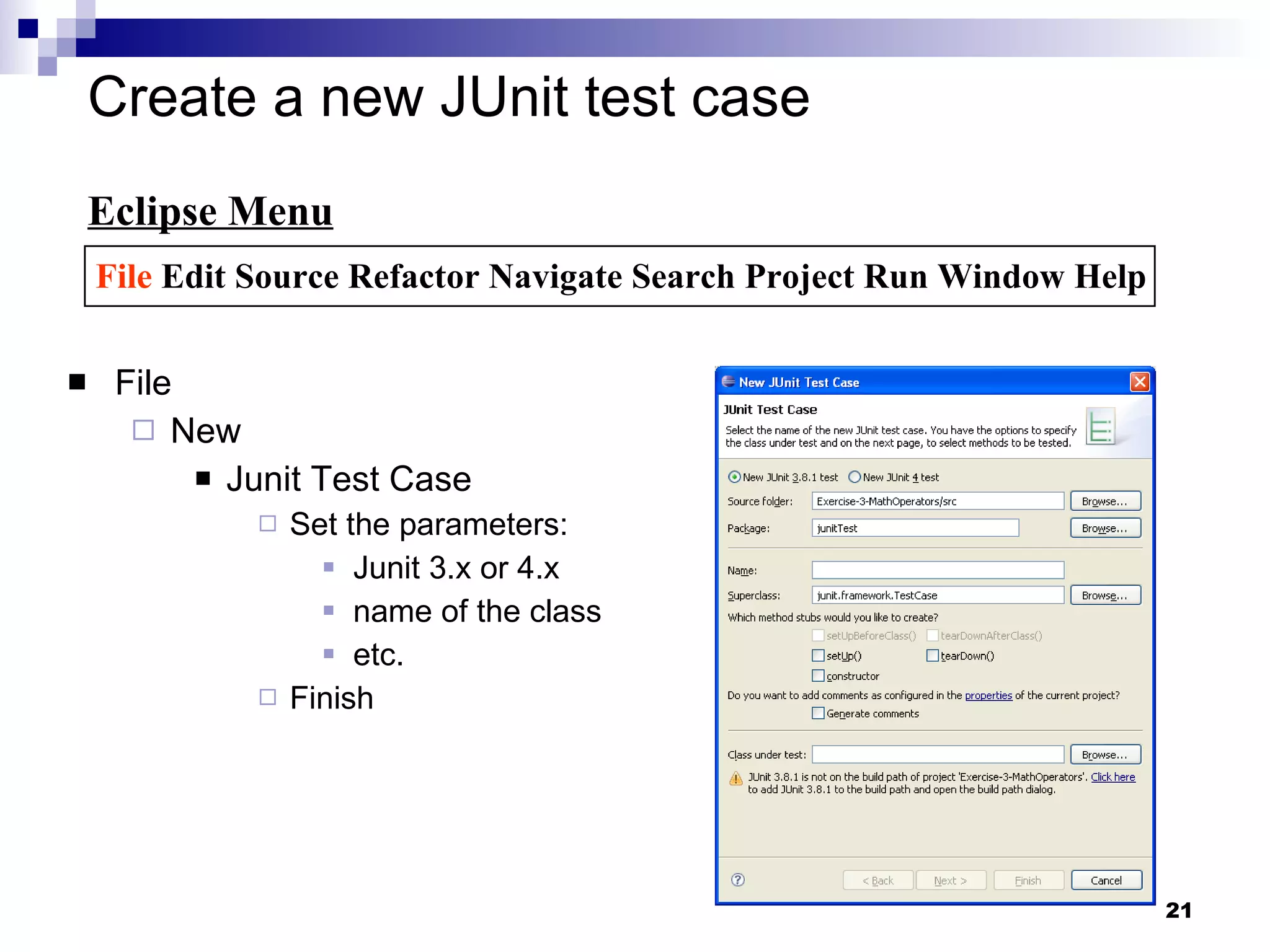Image resolution: width=1270 pixels, height=952 pixels.
Task: Enable the setUp() method stub checkbox
Action: [818, 655]
